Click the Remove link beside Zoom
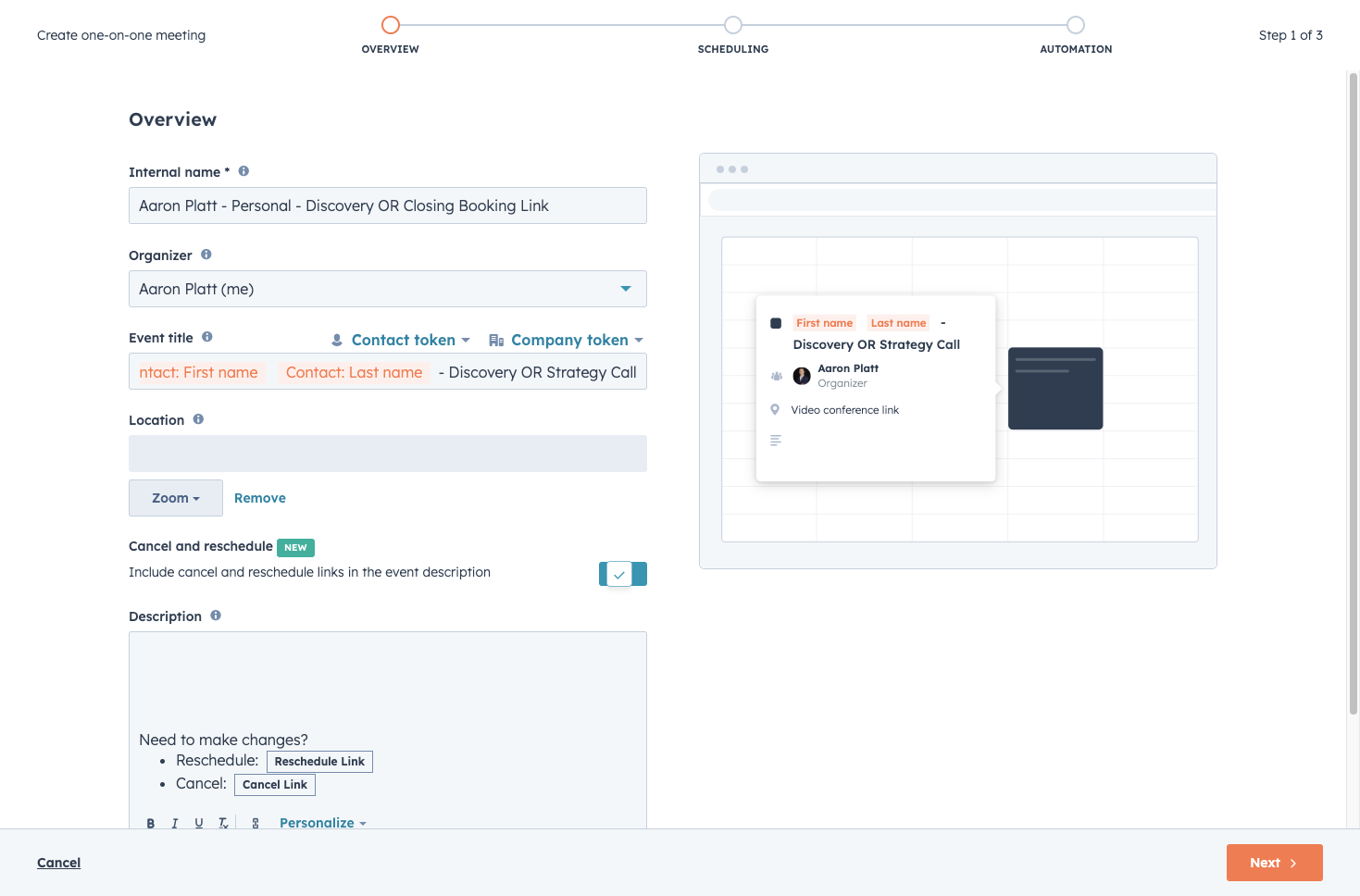Viewport: 1360px width, 896px height. (x=260, y=498)
